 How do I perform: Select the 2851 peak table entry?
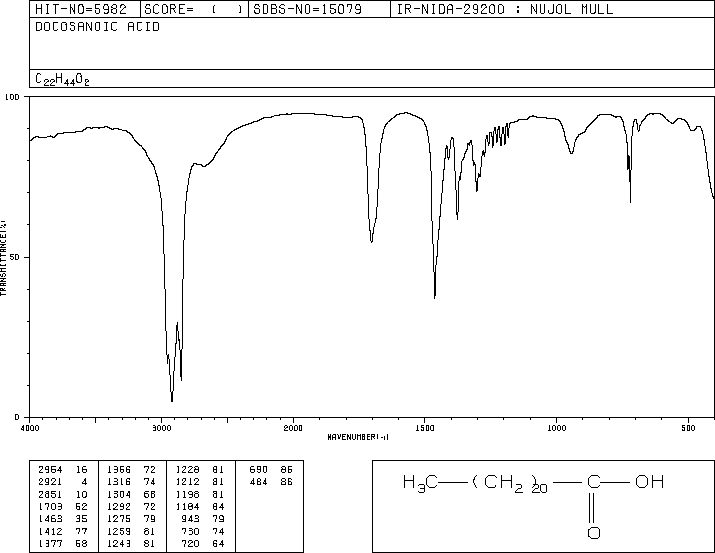pos(63,494)
